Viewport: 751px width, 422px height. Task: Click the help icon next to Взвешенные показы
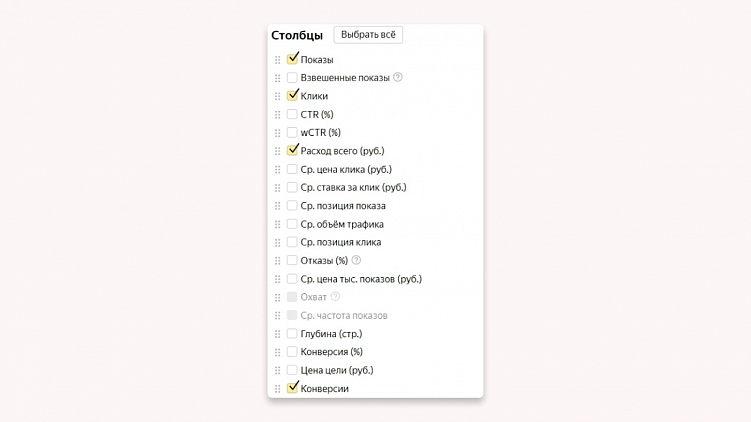(398, 77)
